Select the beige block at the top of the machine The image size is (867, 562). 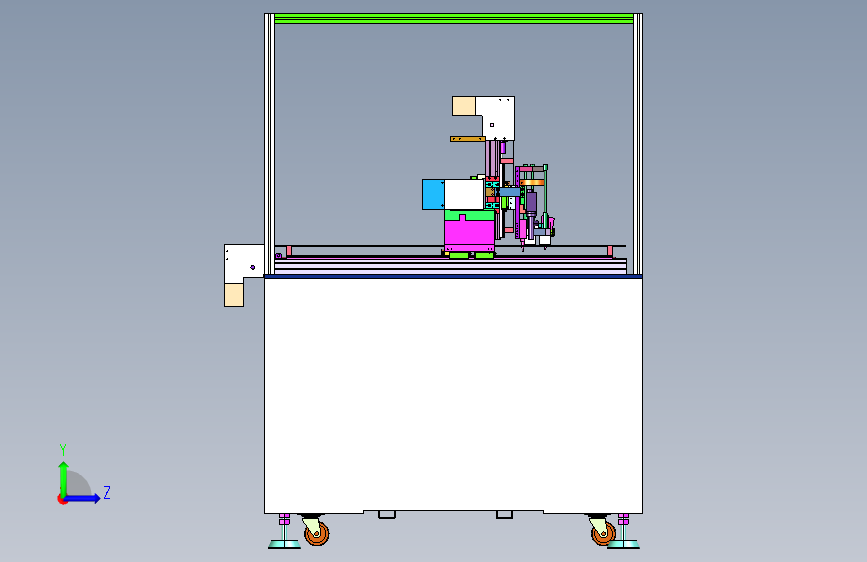(x=464, y=106)
